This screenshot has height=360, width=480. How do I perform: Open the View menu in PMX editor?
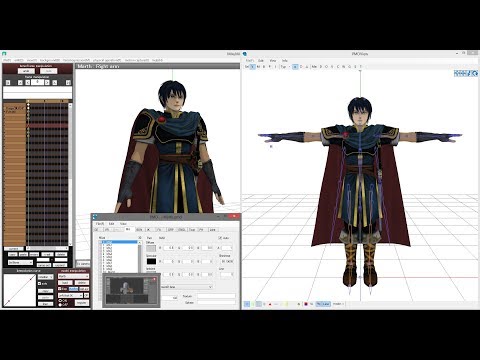point(123,224)
